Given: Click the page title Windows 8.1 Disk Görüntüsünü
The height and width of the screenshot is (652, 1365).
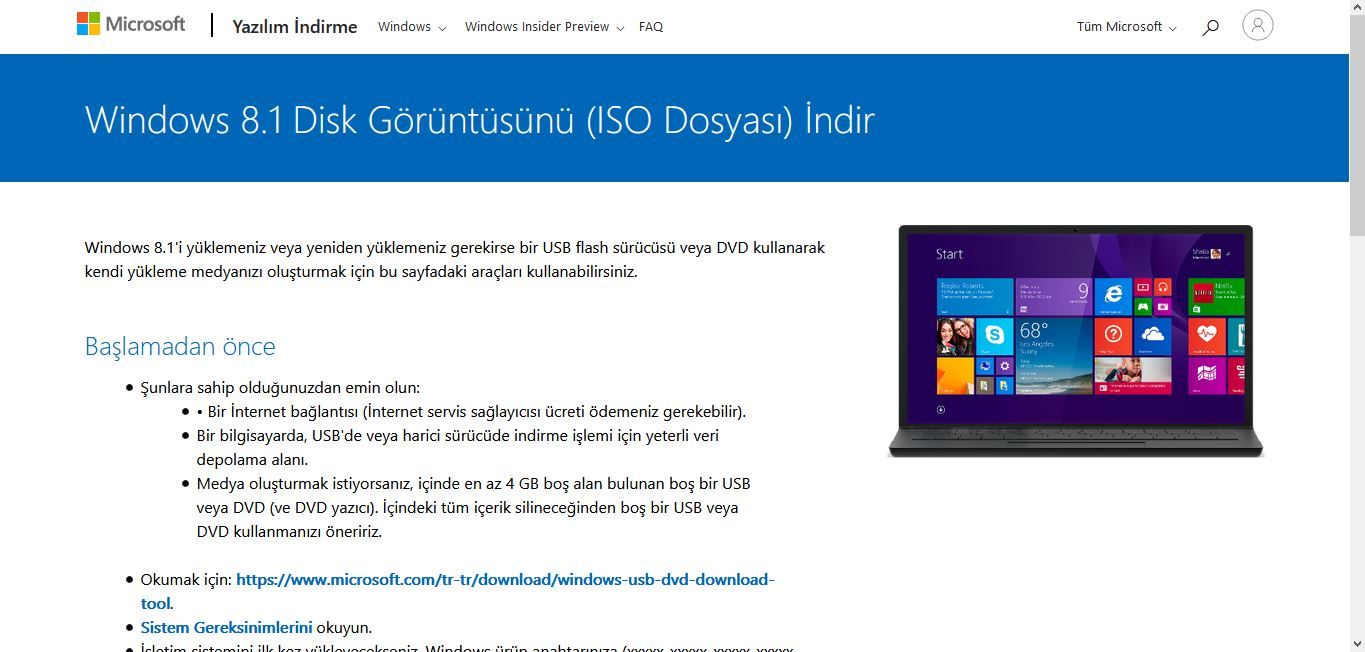Looking at the screenshot, I should 480,120.
